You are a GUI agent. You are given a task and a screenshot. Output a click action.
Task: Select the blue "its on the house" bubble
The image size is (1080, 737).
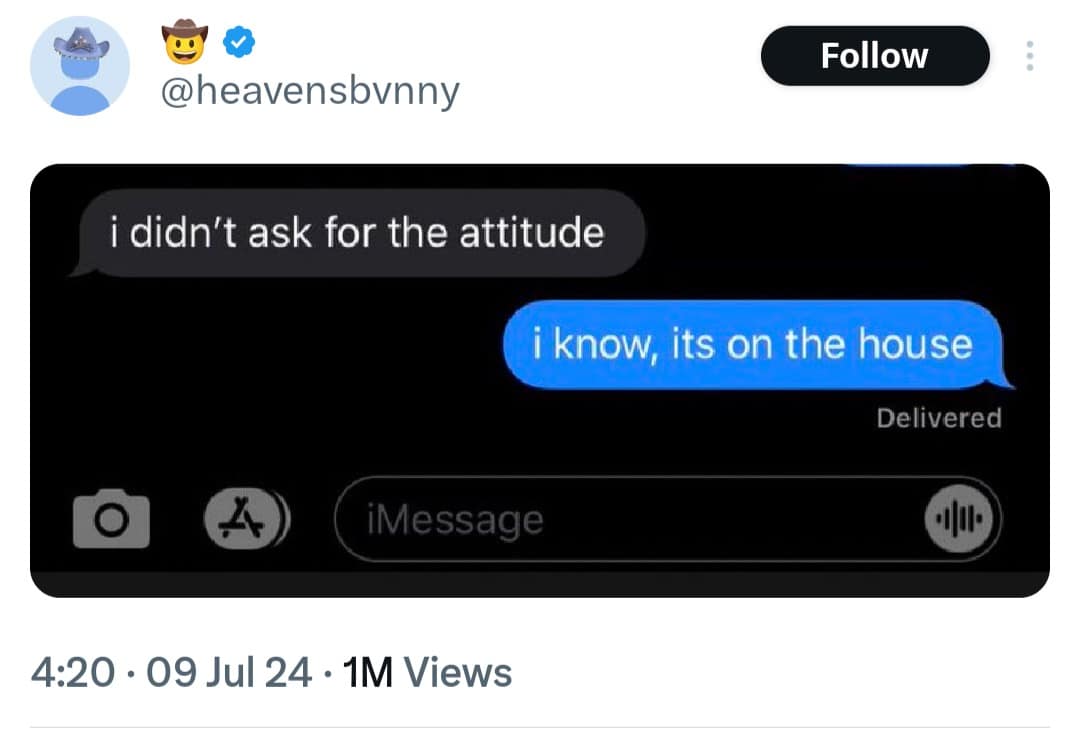[x=752, y=345]
